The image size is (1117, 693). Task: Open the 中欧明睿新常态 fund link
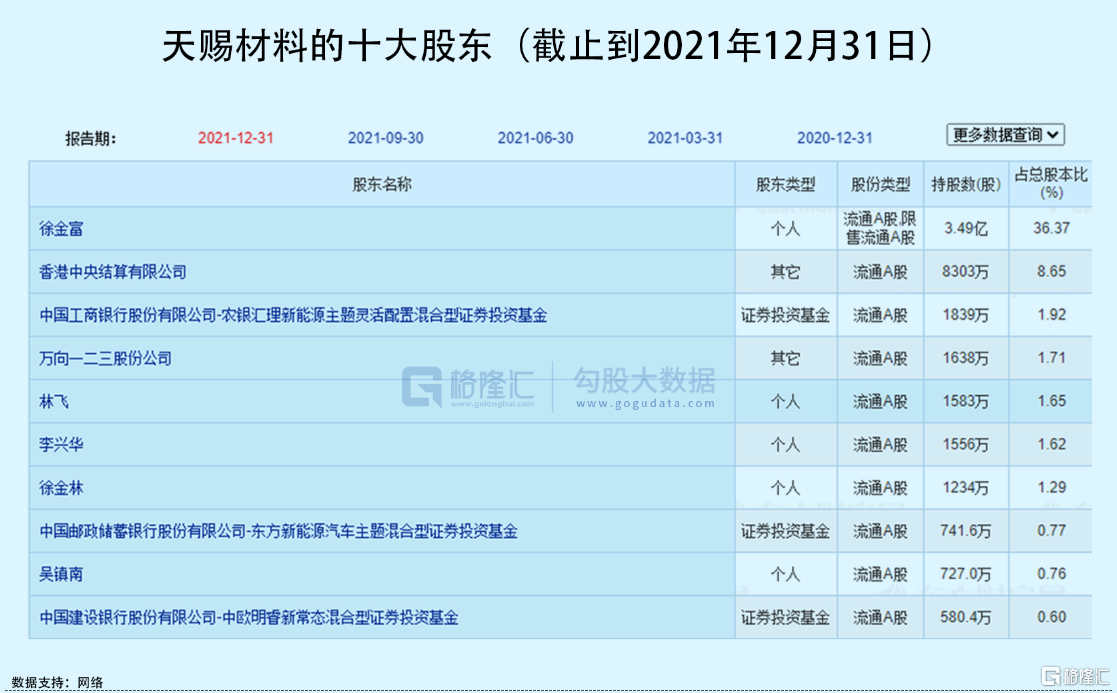(x=249, y=618)
